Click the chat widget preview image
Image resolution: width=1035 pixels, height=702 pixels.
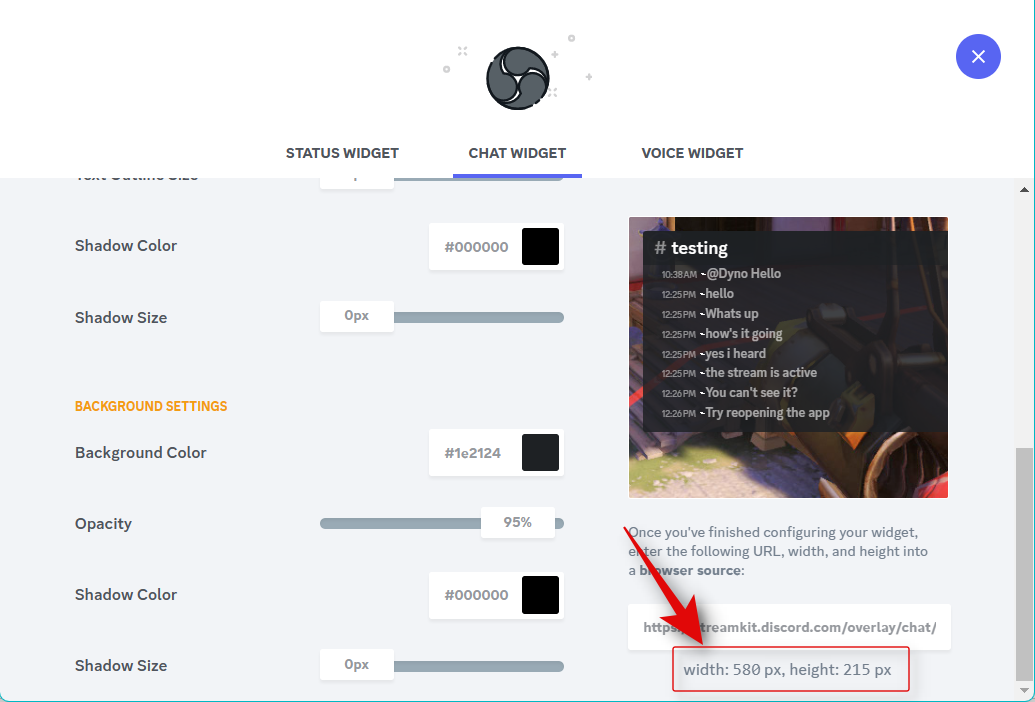[788, 357]
